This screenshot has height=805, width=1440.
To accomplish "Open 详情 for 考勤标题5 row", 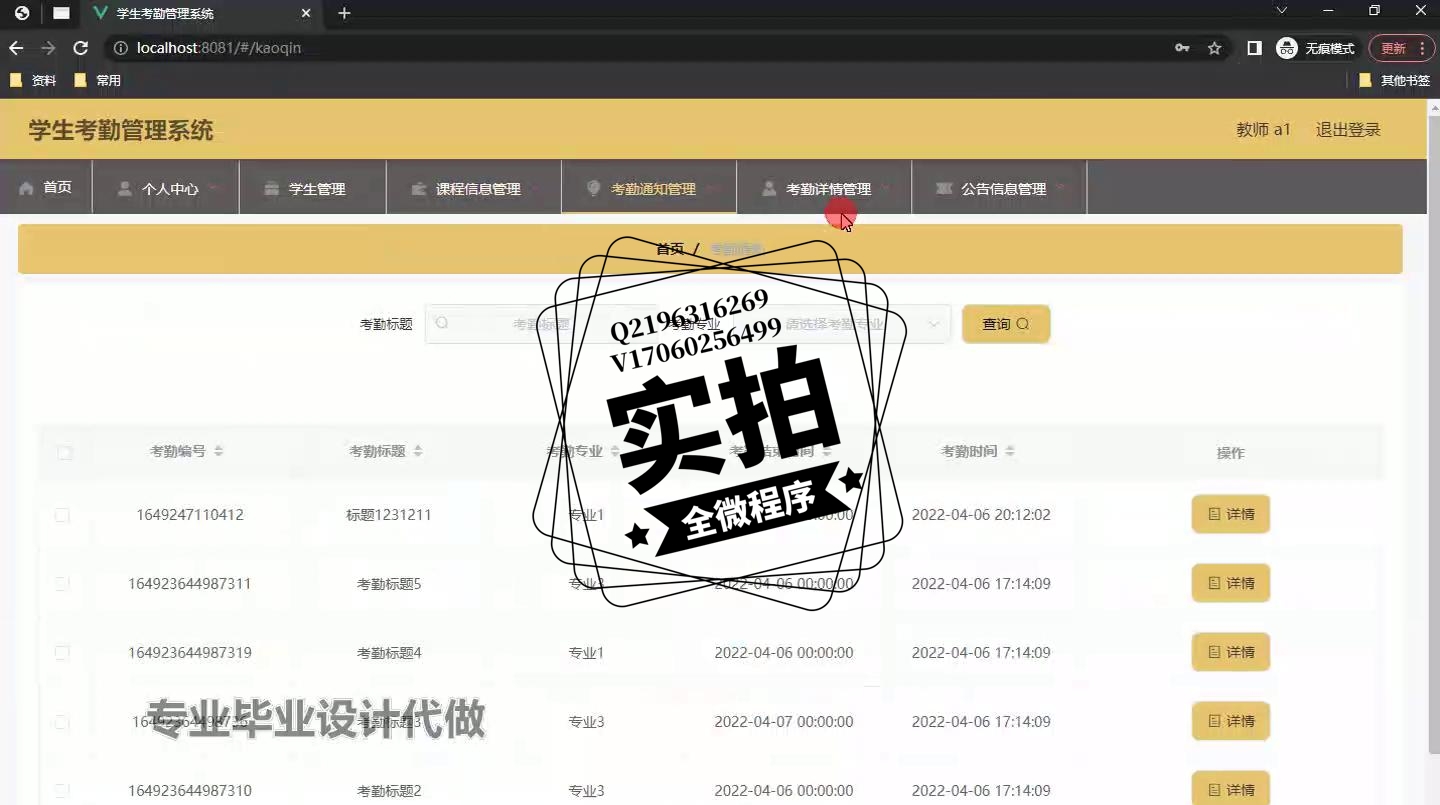I will (x=1231, y=583).
